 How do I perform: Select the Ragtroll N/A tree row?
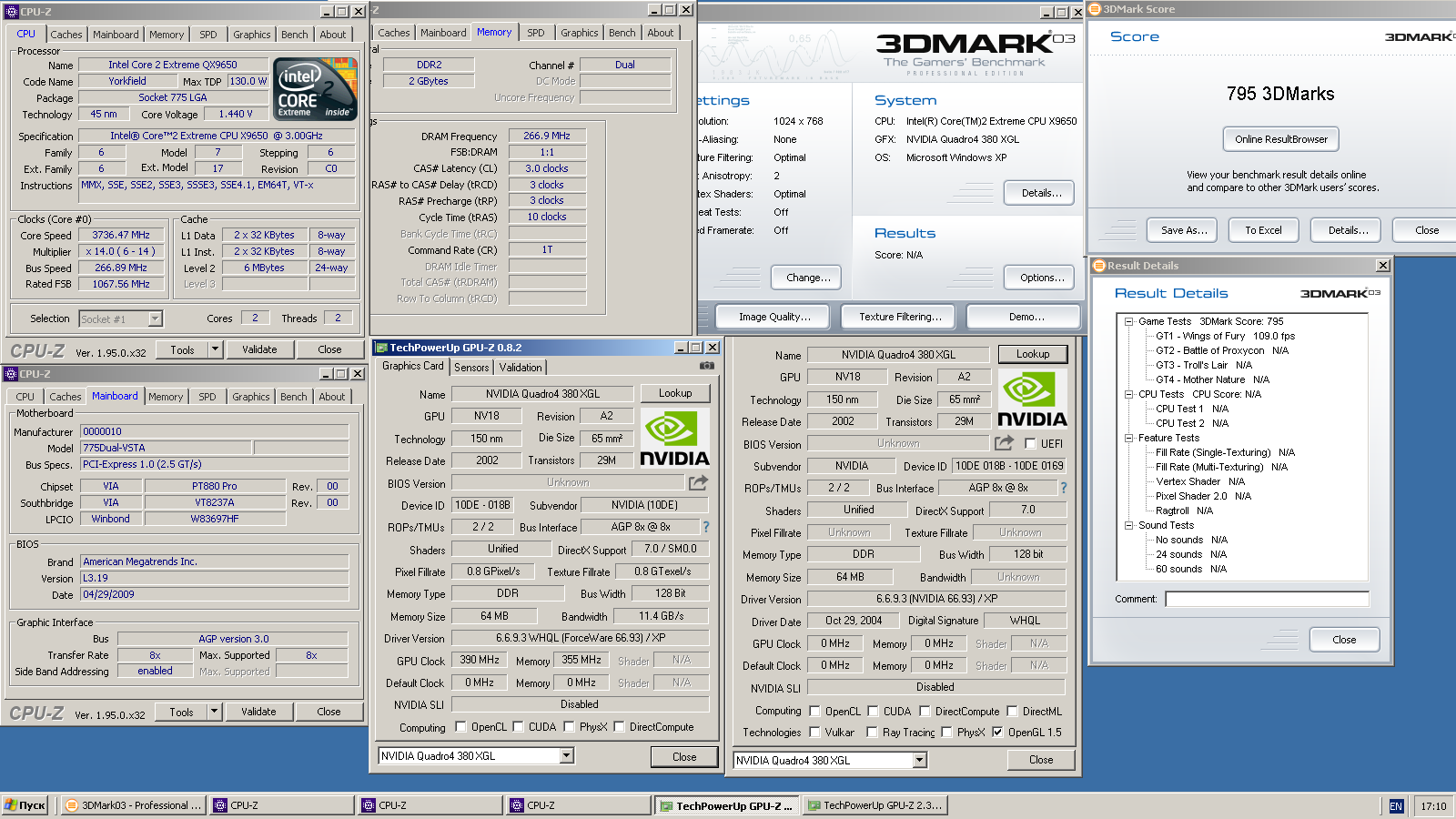coord(1184,511)
